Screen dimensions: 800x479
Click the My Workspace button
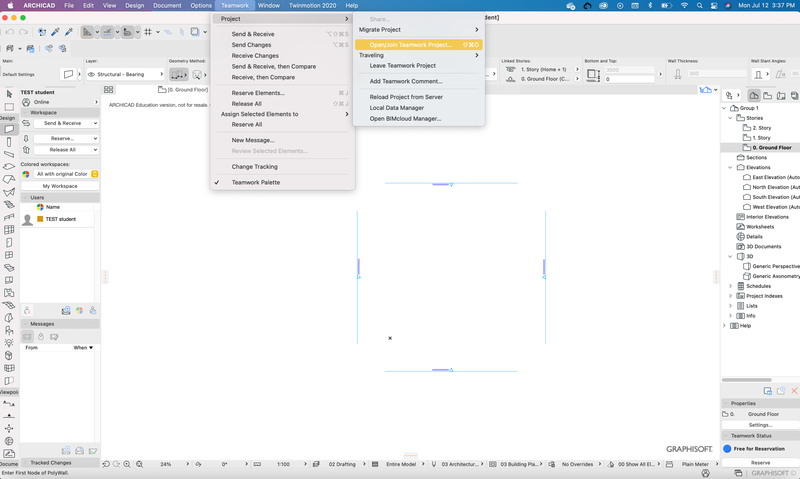pos(60,186)
